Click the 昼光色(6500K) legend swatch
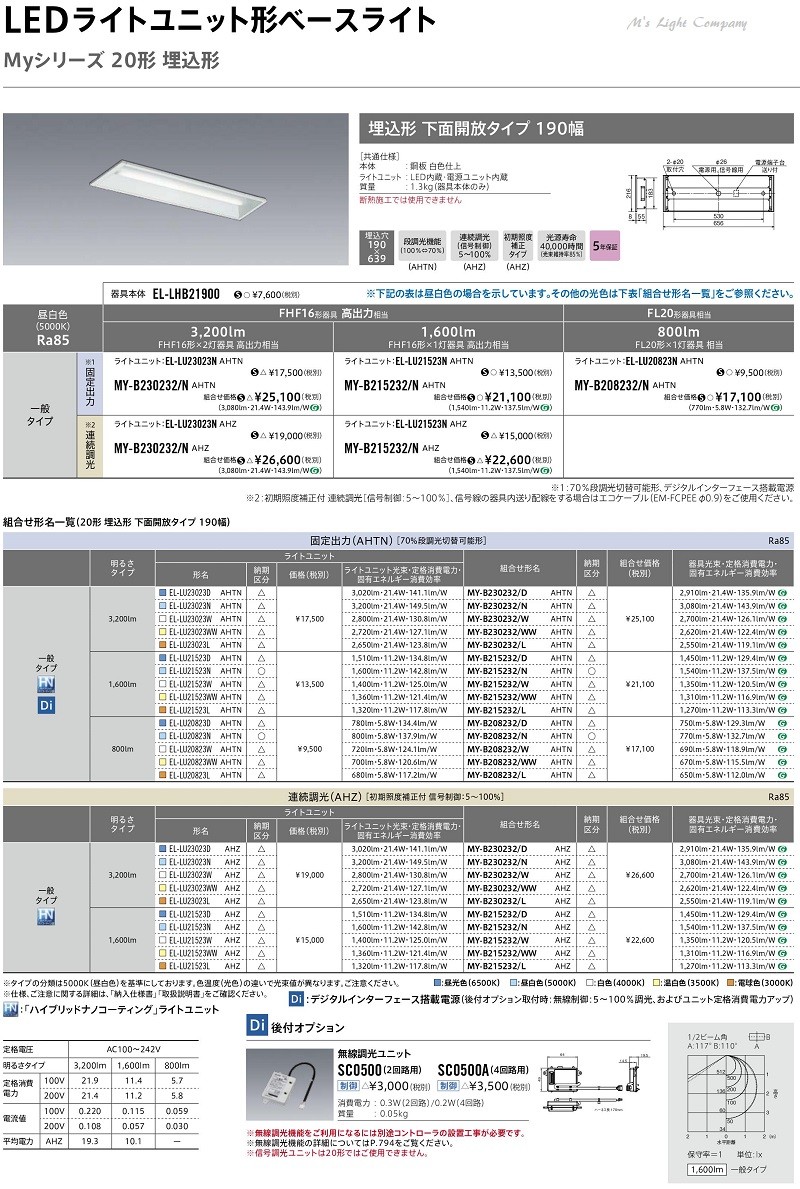800x1189 pixels. click(x=438, y=983)
